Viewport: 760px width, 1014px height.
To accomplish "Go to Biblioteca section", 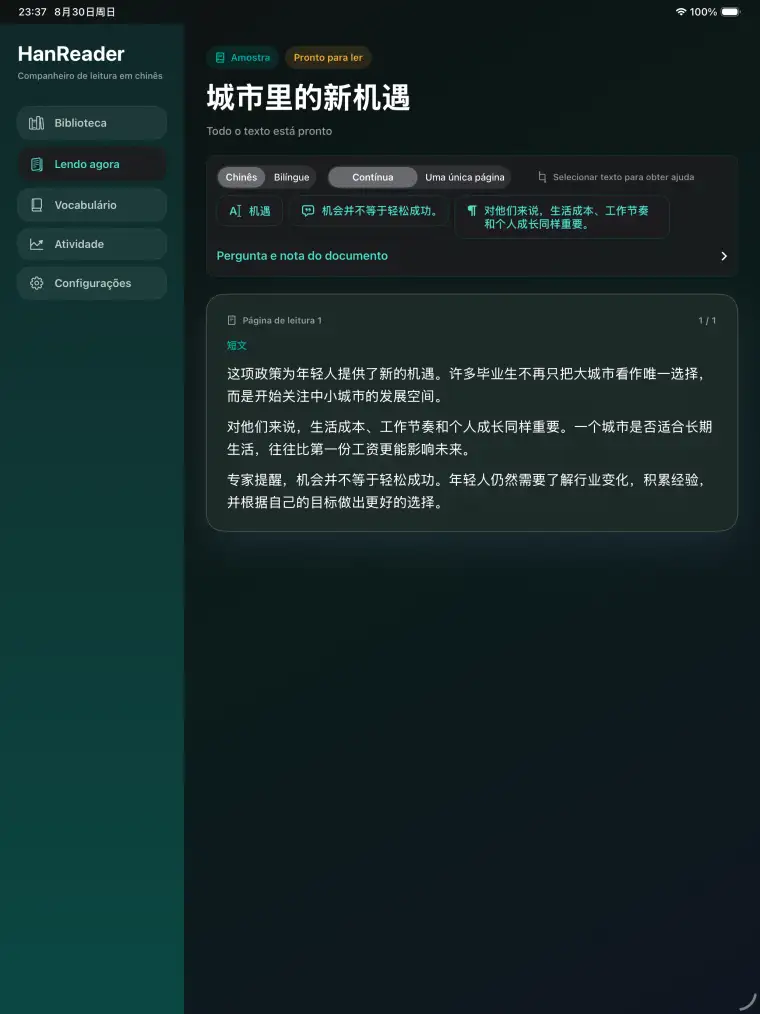I will [92, 123].
